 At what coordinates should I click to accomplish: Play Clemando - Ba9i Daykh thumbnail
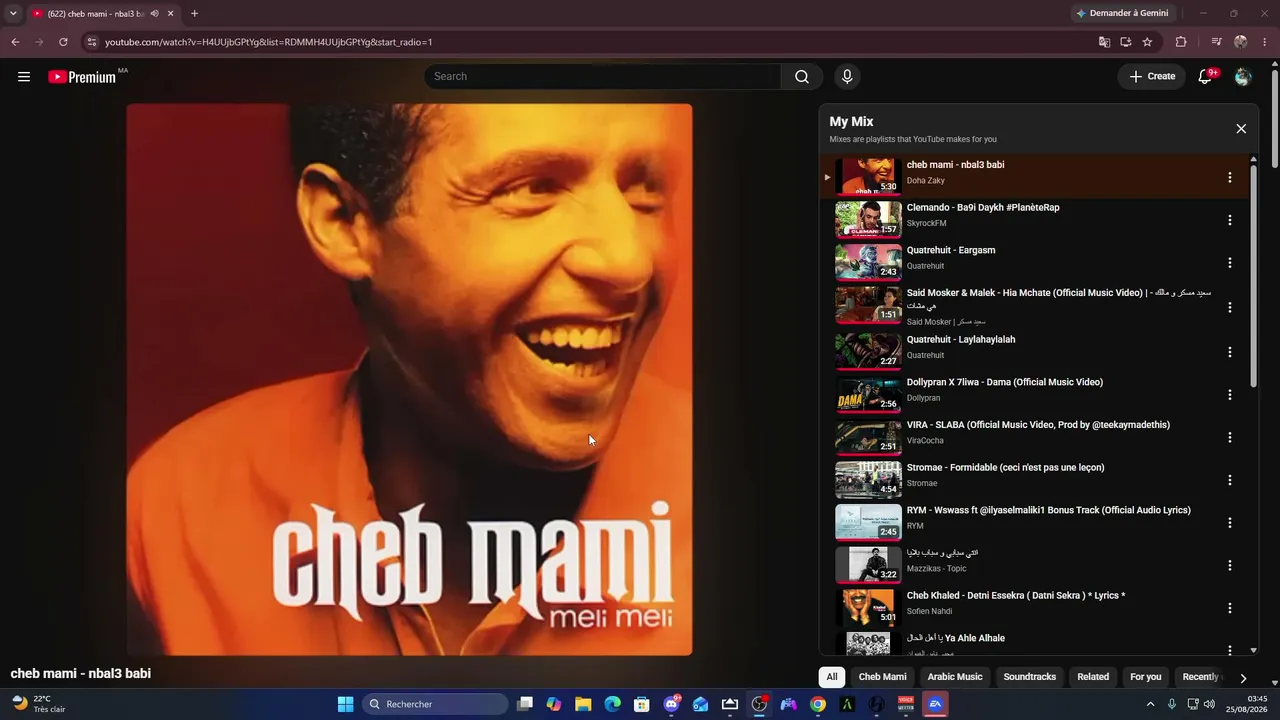pyautogui.click(x=868, y=220)
